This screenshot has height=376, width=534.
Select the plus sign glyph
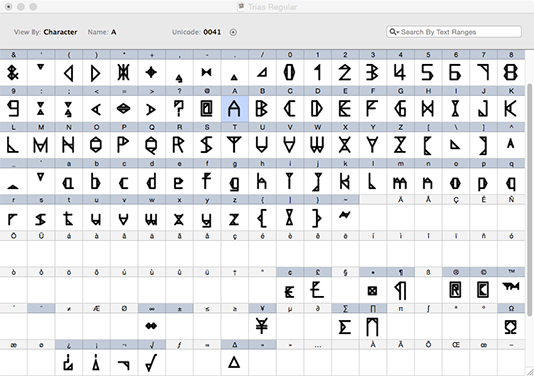point(152,73)
